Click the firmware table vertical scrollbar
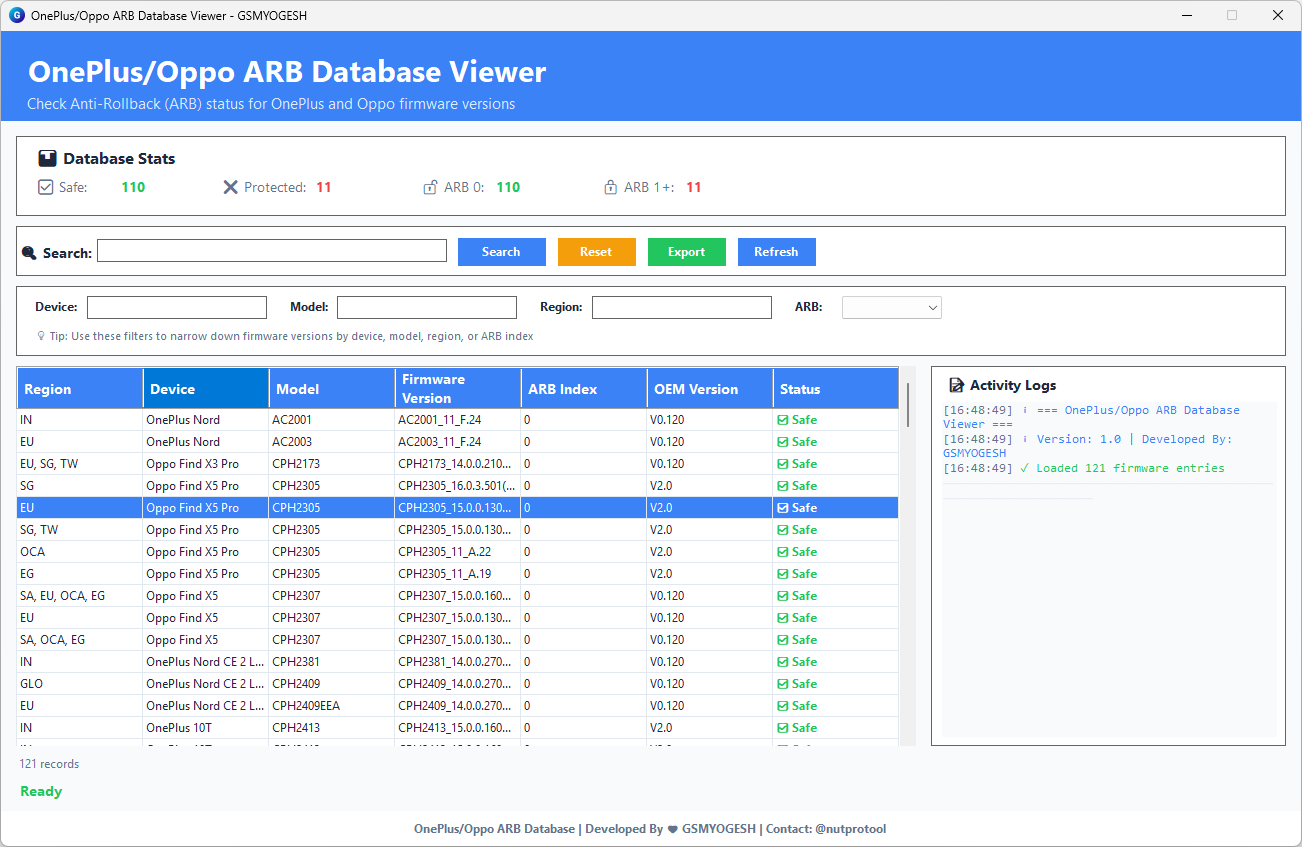1302x847 pixels. tap(908, 405)
